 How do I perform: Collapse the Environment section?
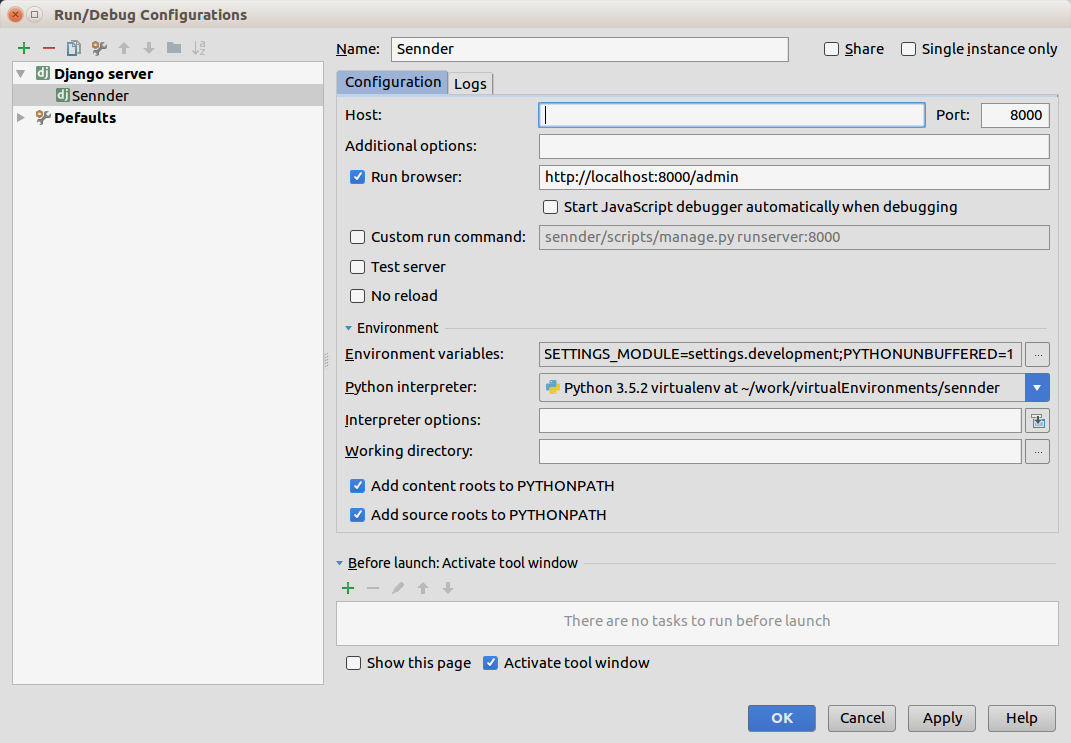(x=349, y=328)
